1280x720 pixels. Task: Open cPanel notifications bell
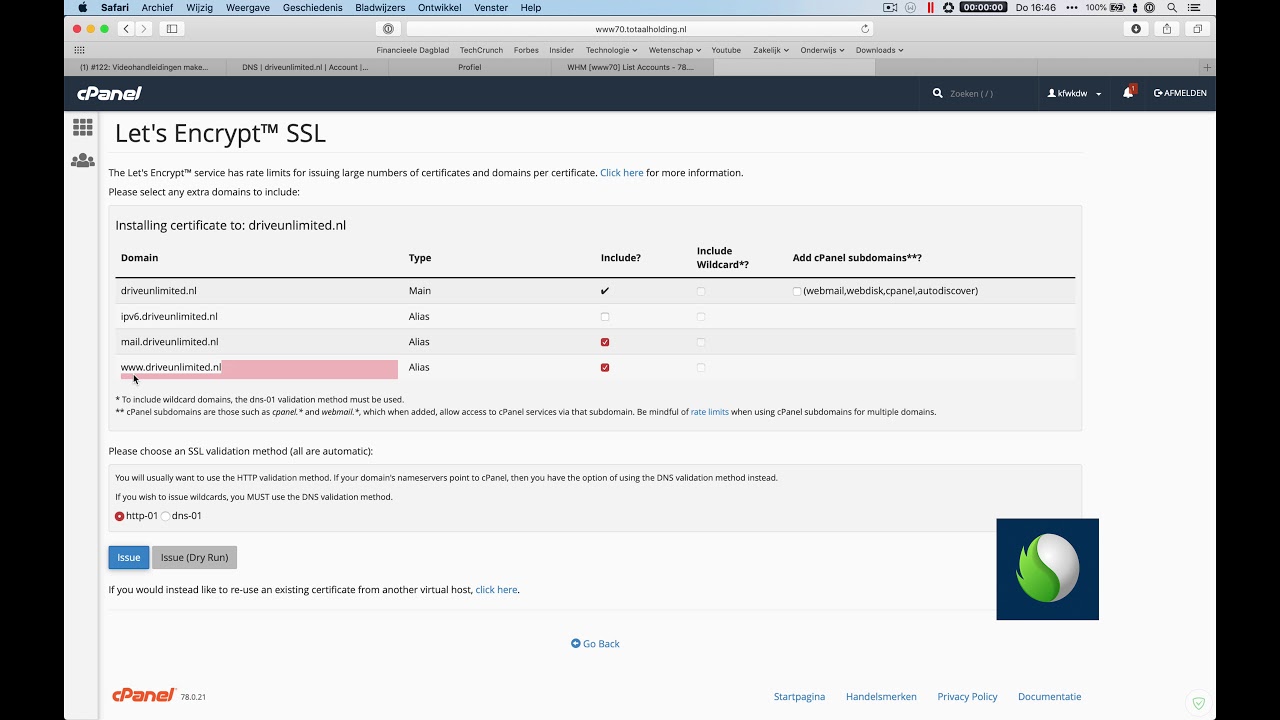(x=1128, y=93)
